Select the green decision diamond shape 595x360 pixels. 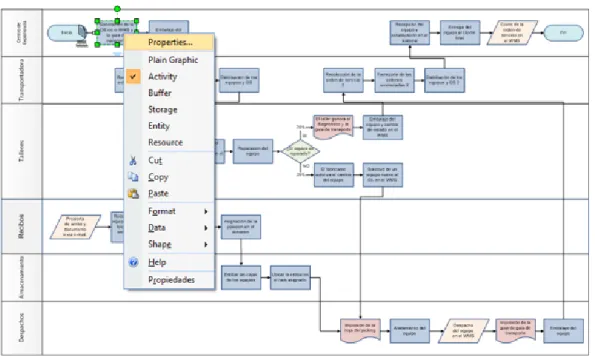[x=301, y=151]
